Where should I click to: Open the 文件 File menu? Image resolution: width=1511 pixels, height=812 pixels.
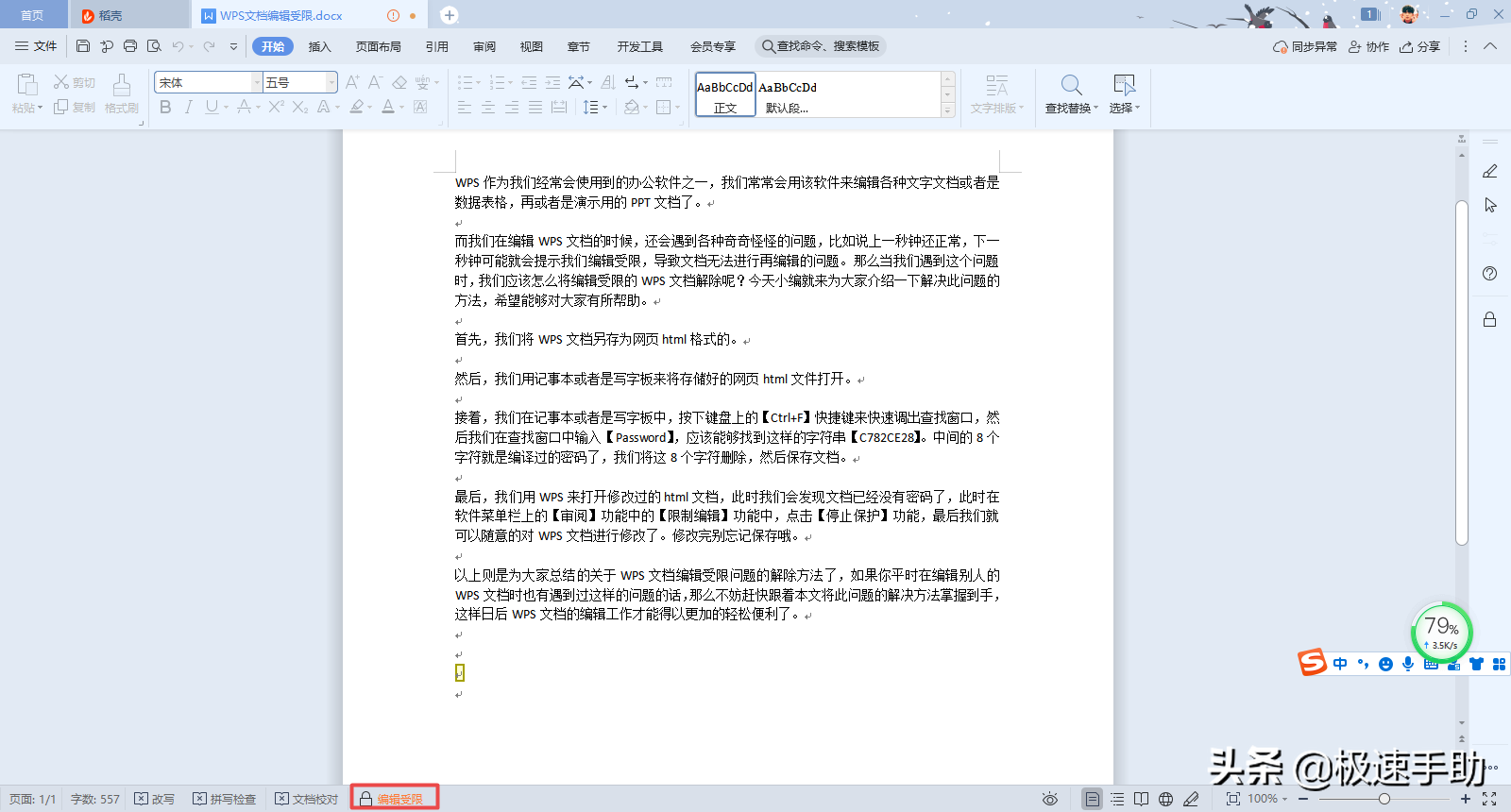pyautogui.click(x=36, y=46)
